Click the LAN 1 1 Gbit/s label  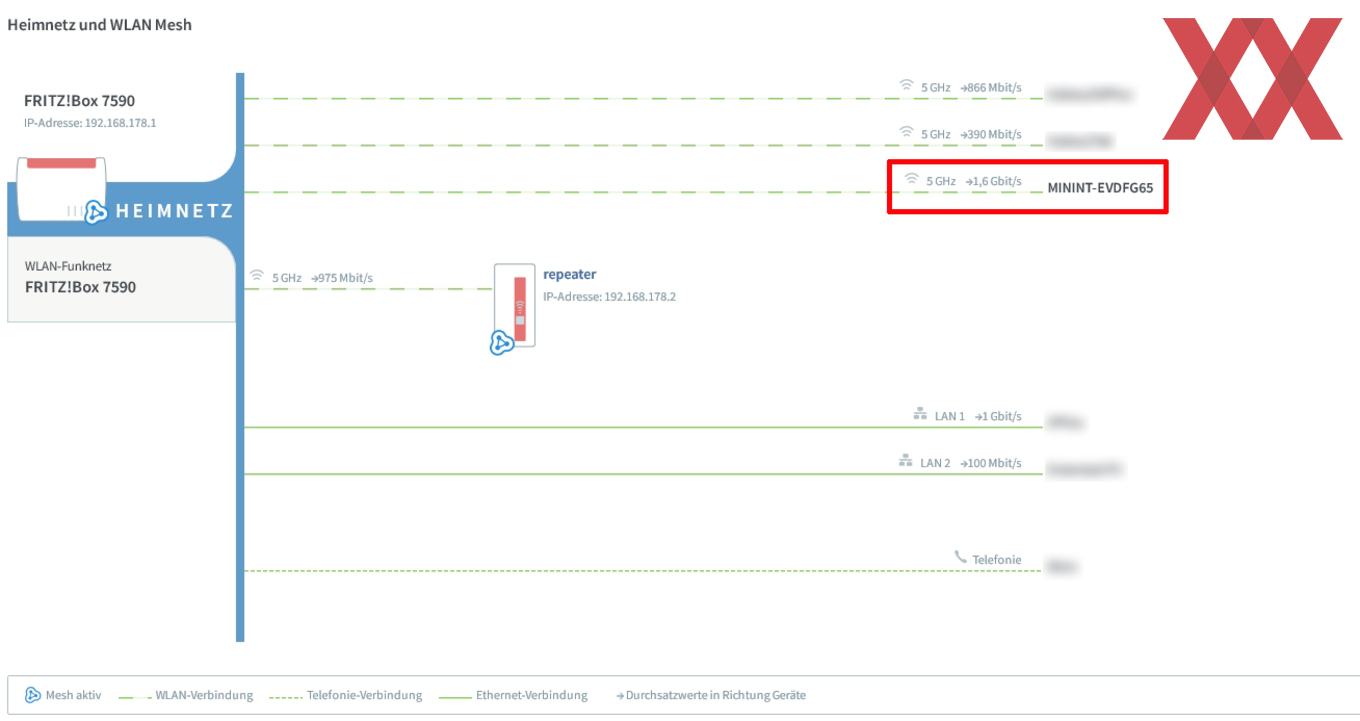tap(978, 416)
